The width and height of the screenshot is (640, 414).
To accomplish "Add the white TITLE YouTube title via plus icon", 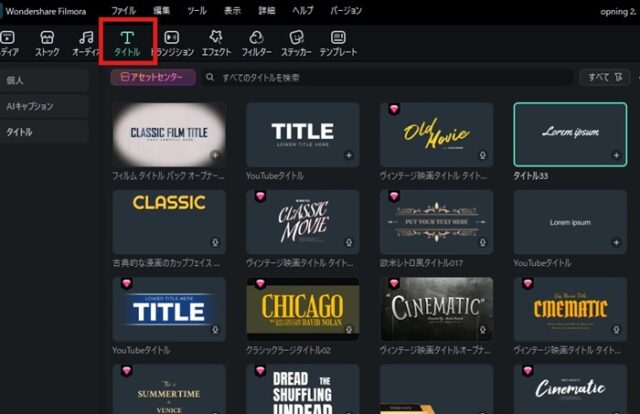I will pyautogui.click(x=348, y=155).
